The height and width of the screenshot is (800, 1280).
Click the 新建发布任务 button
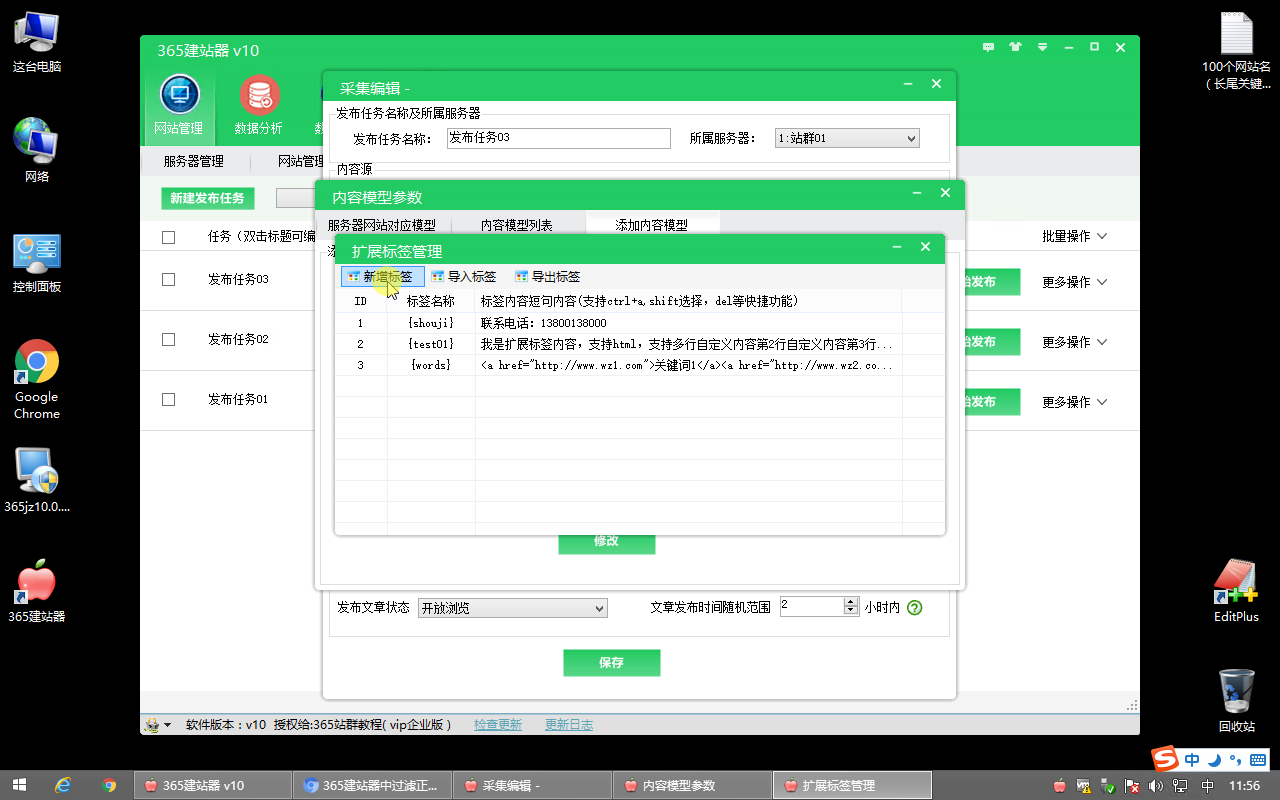[x=207, y=198]
